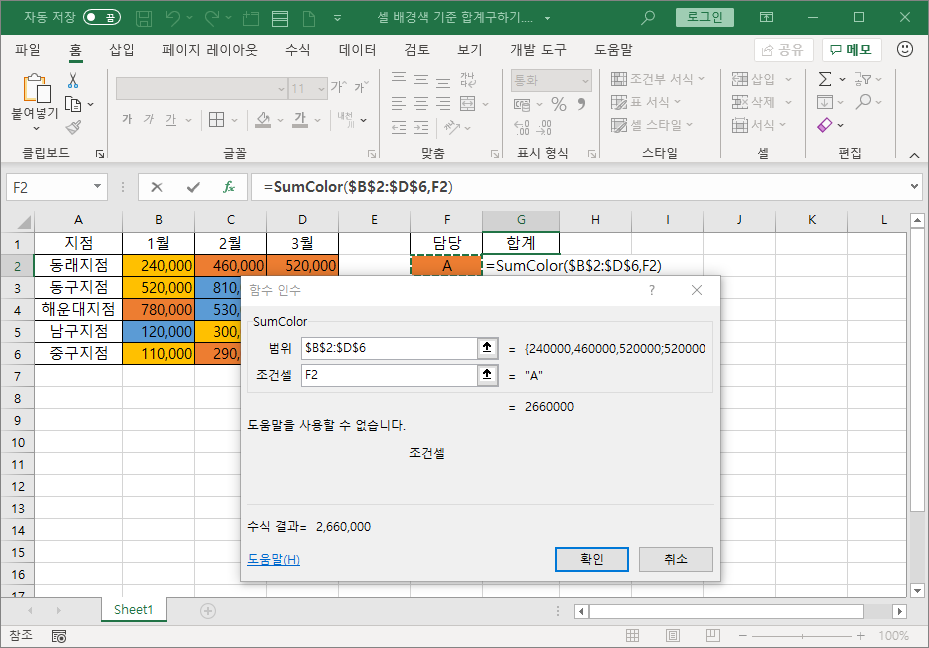Image resolution: width=929 pixels, height=648 pixels.
Task: Switch to Normal view icon
Action: click(x=633, y=636)
